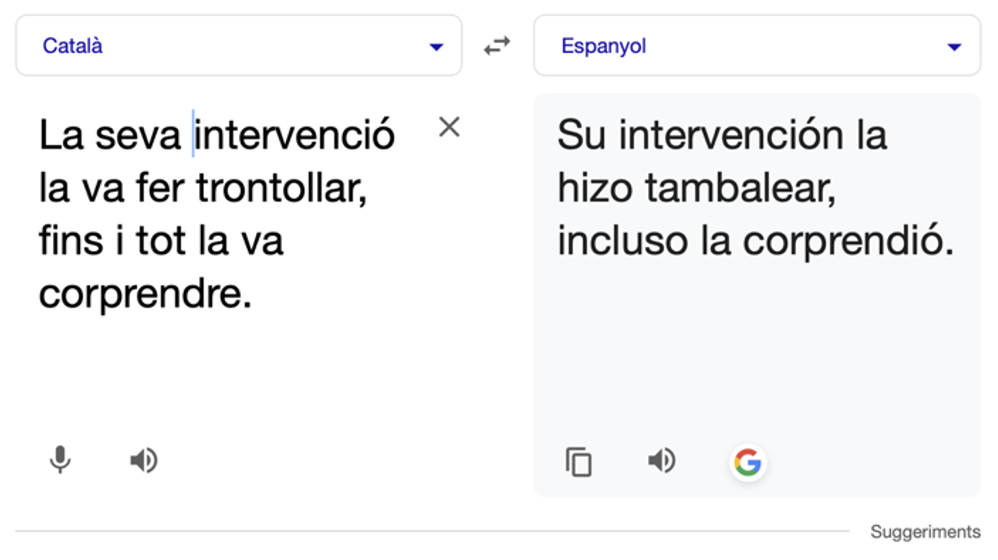
Task: Swap the Català and Espanyol languages
Action: tap(497, 46)
